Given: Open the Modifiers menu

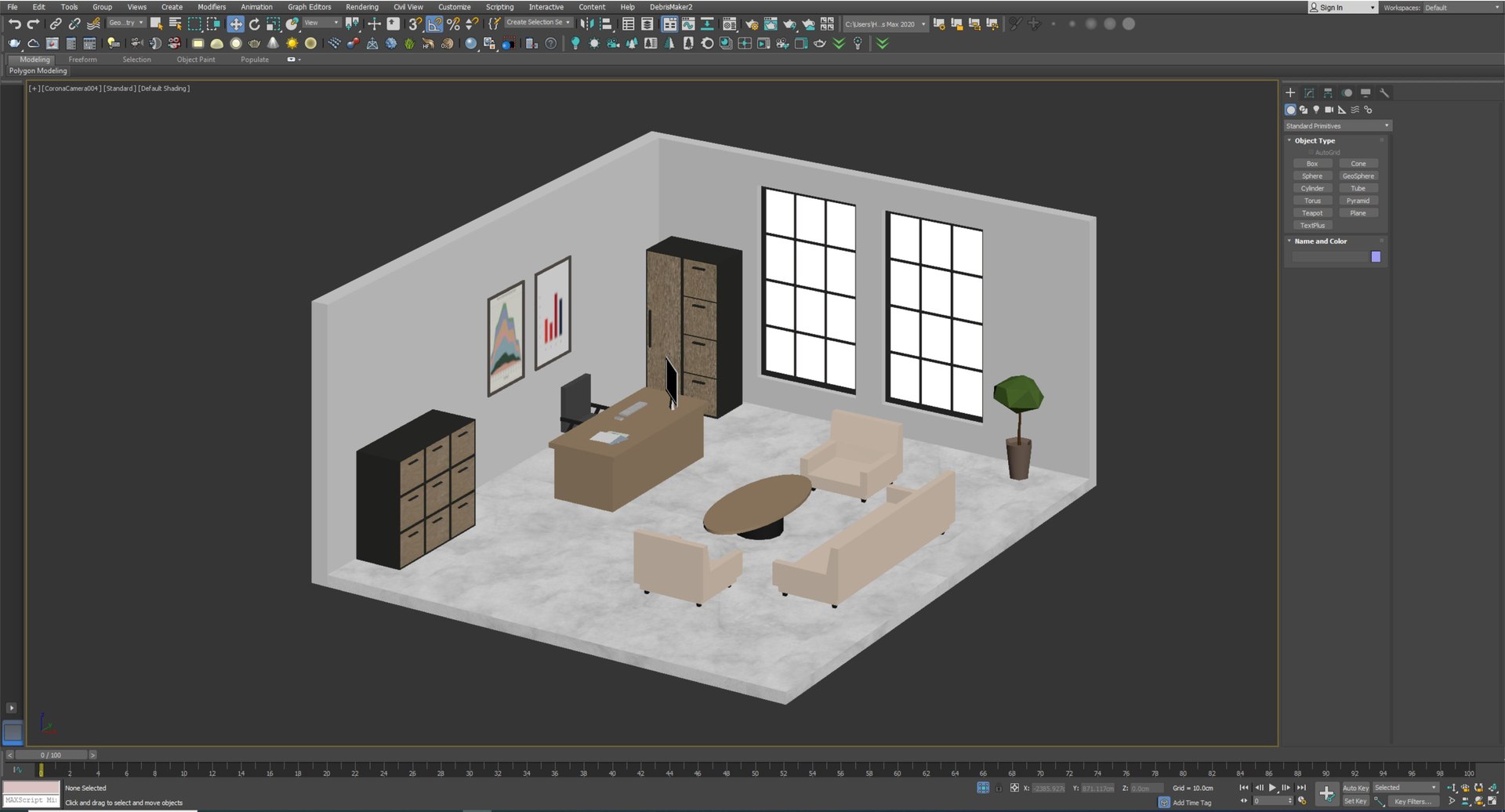Looking at the screenshot, I should point(212,7).
